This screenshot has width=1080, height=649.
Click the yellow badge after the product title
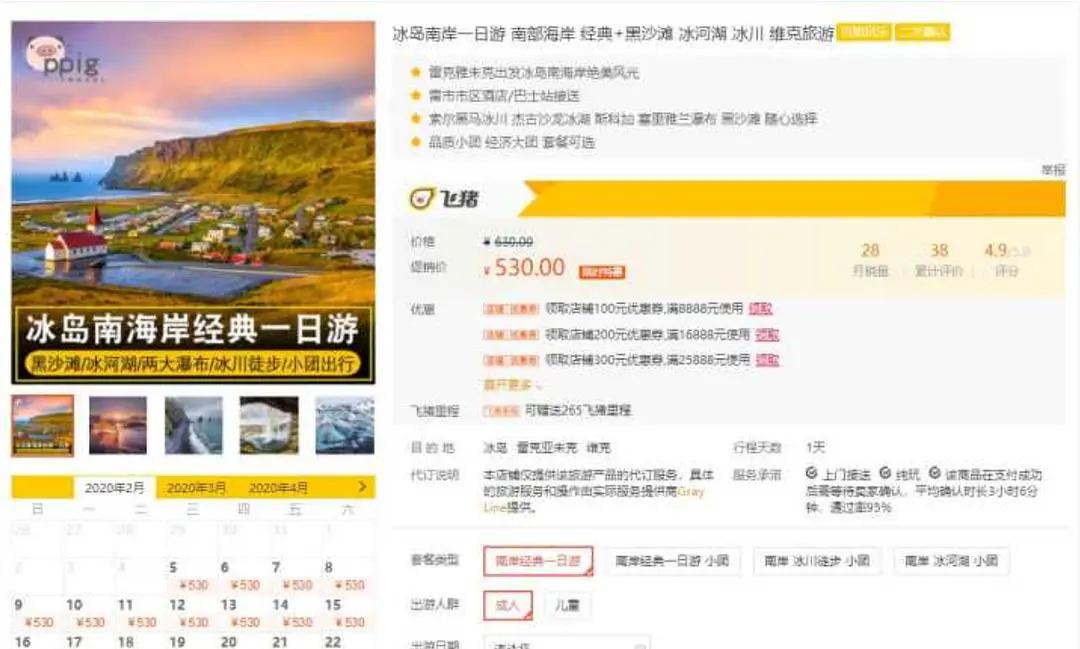click(869, 31)
